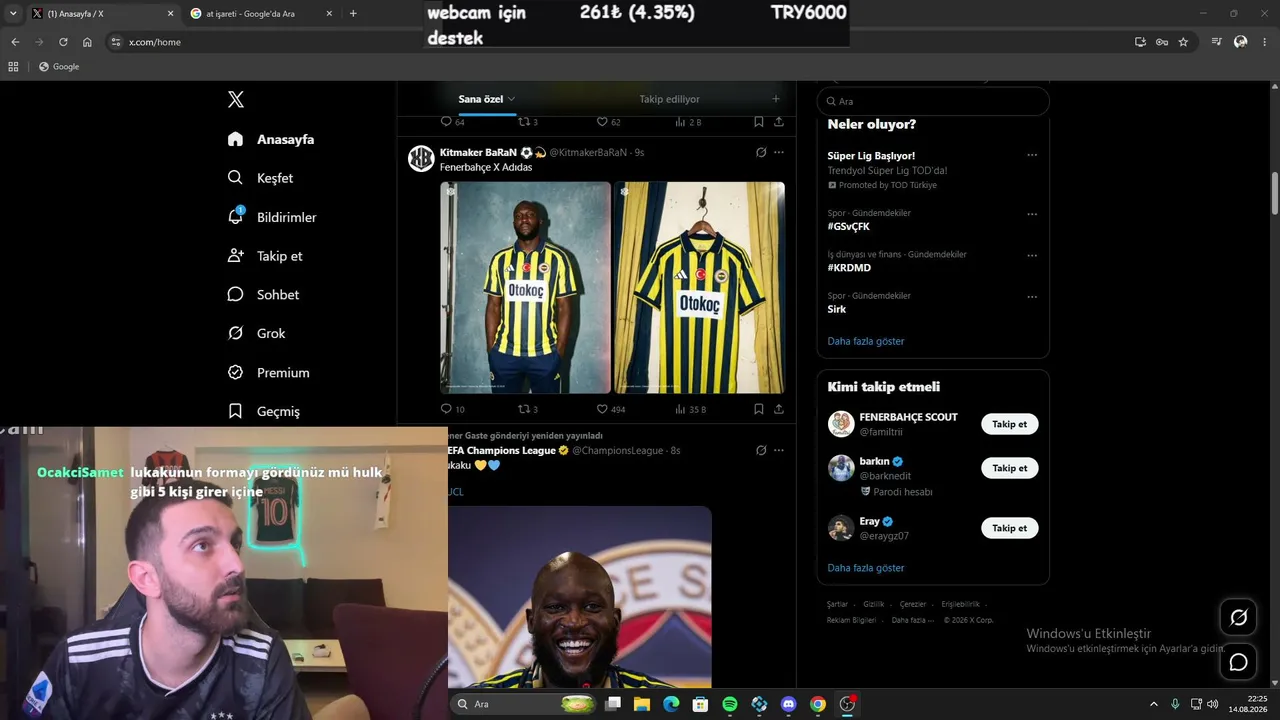Viewport: 1280px width, 720px height.
Task: Add a new timeline tab with plus
Action: click(775, 99)
